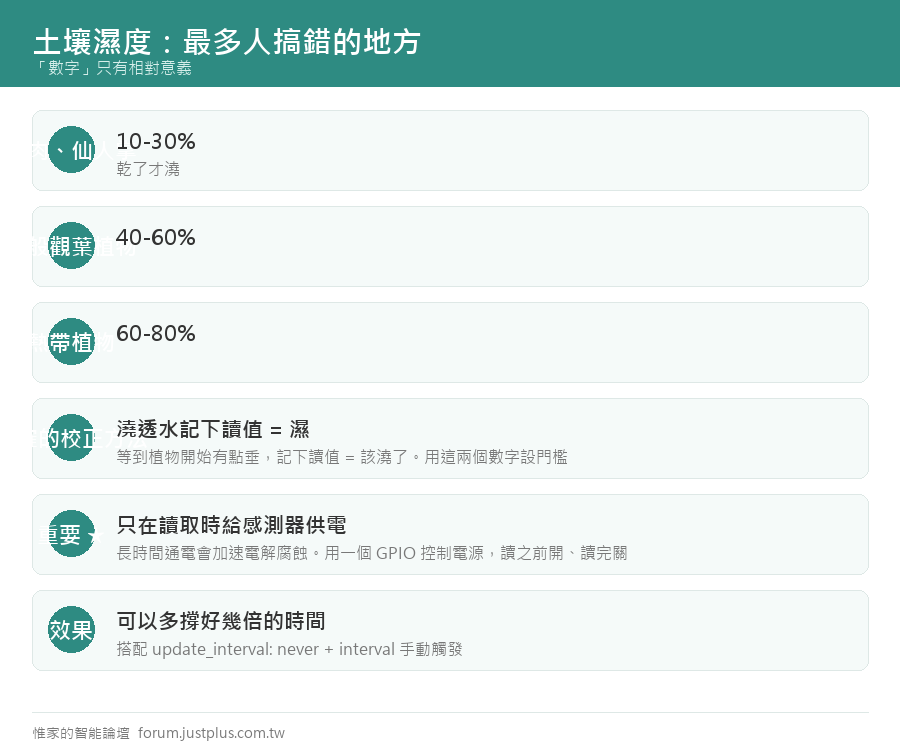
Task: Click the 熱帶植物 green circle badge
Action: pyautogui.click(x=71, y=342)
